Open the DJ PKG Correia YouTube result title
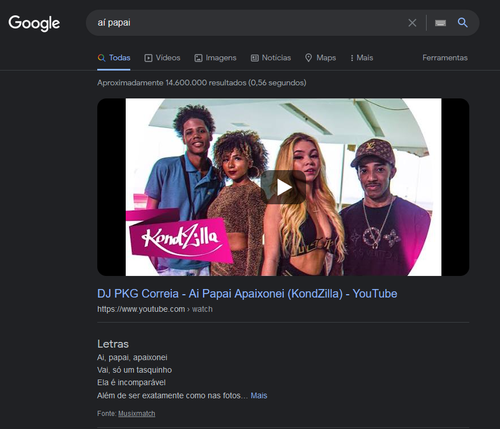Image resolution: width=500 pixels, height=429 pixels. (247, 294)
